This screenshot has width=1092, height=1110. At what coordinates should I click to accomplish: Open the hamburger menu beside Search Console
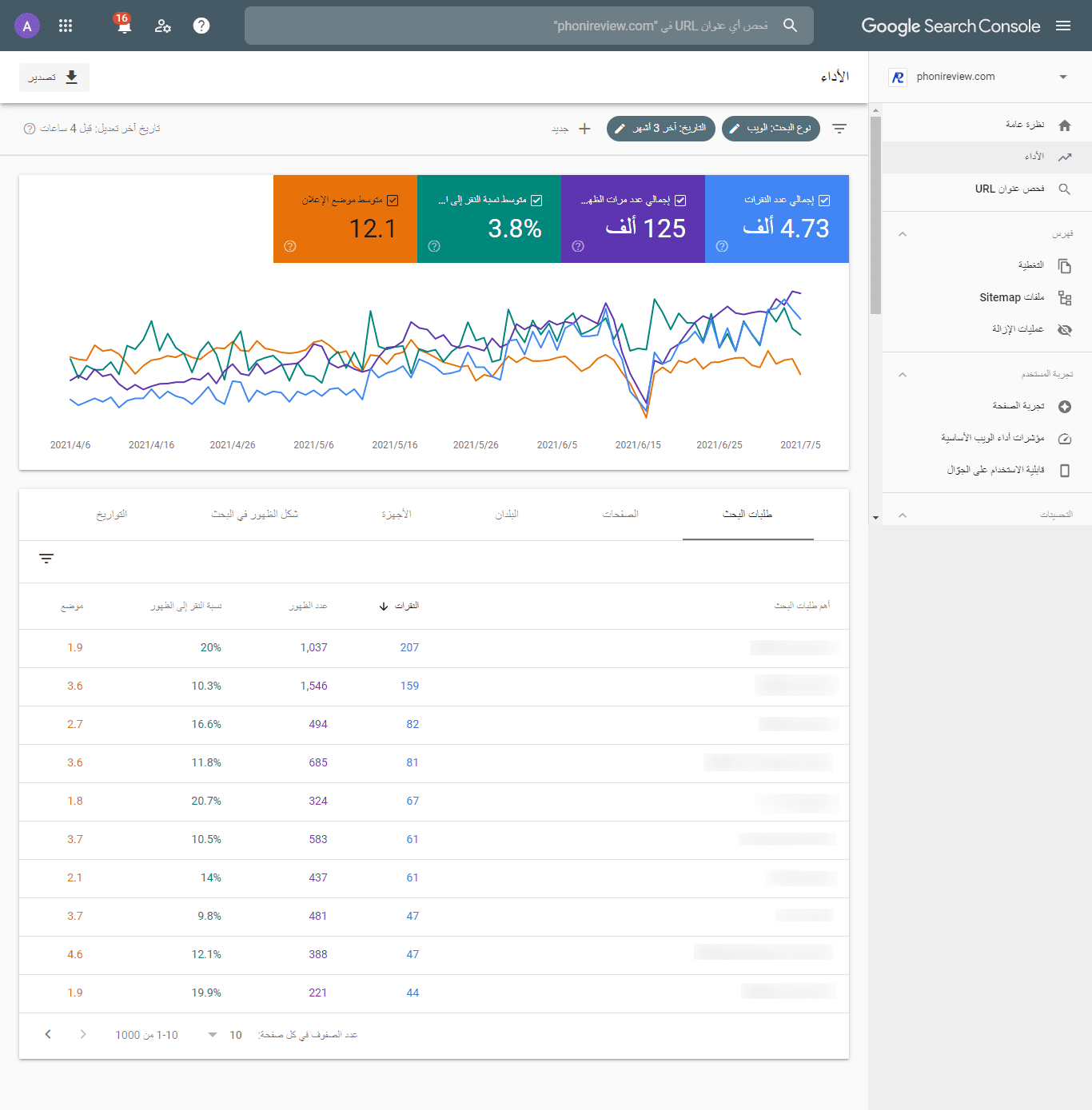click(x=1063, y=26)
